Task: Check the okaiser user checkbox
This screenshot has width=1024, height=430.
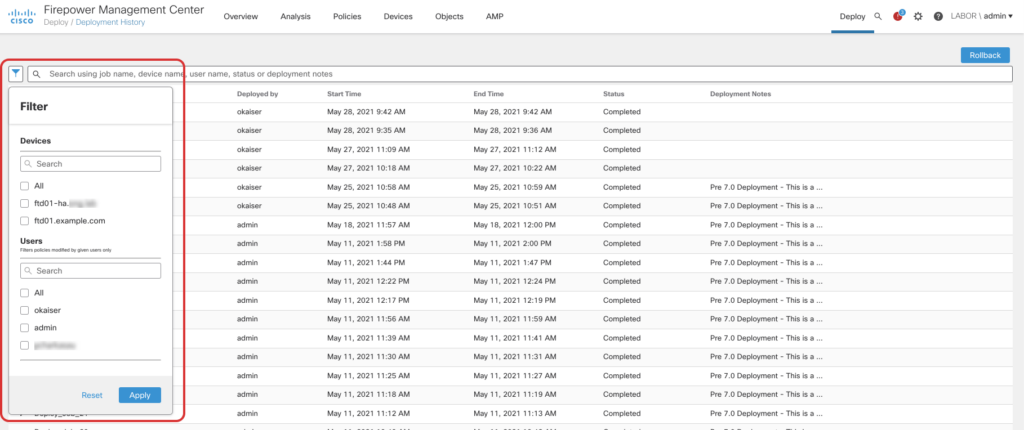Action: click(25, 310)
